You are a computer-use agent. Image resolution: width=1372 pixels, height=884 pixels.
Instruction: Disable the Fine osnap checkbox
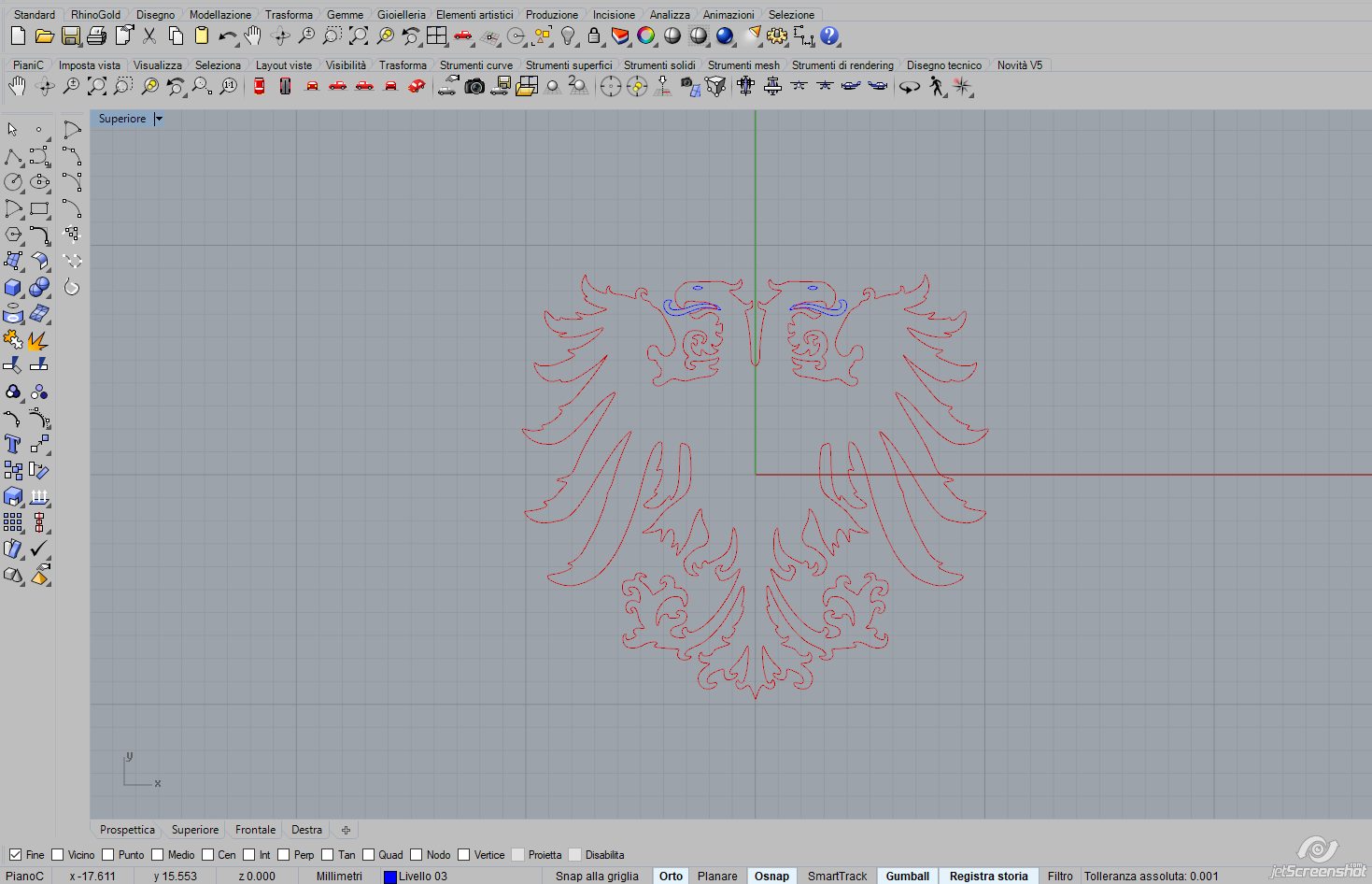[x=15, y=855]
